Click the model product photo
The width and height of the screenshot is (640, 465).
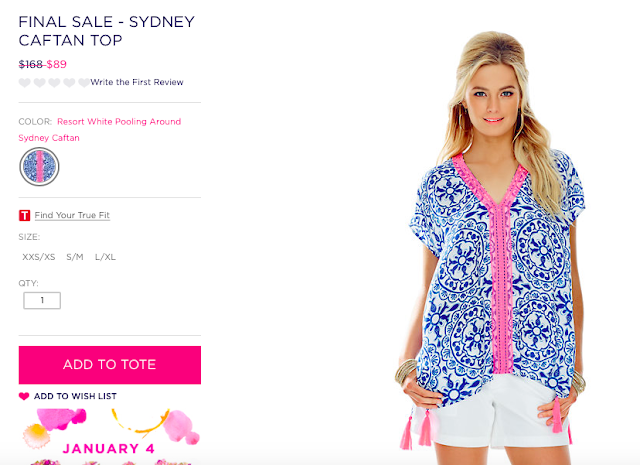tap(491, 245)
